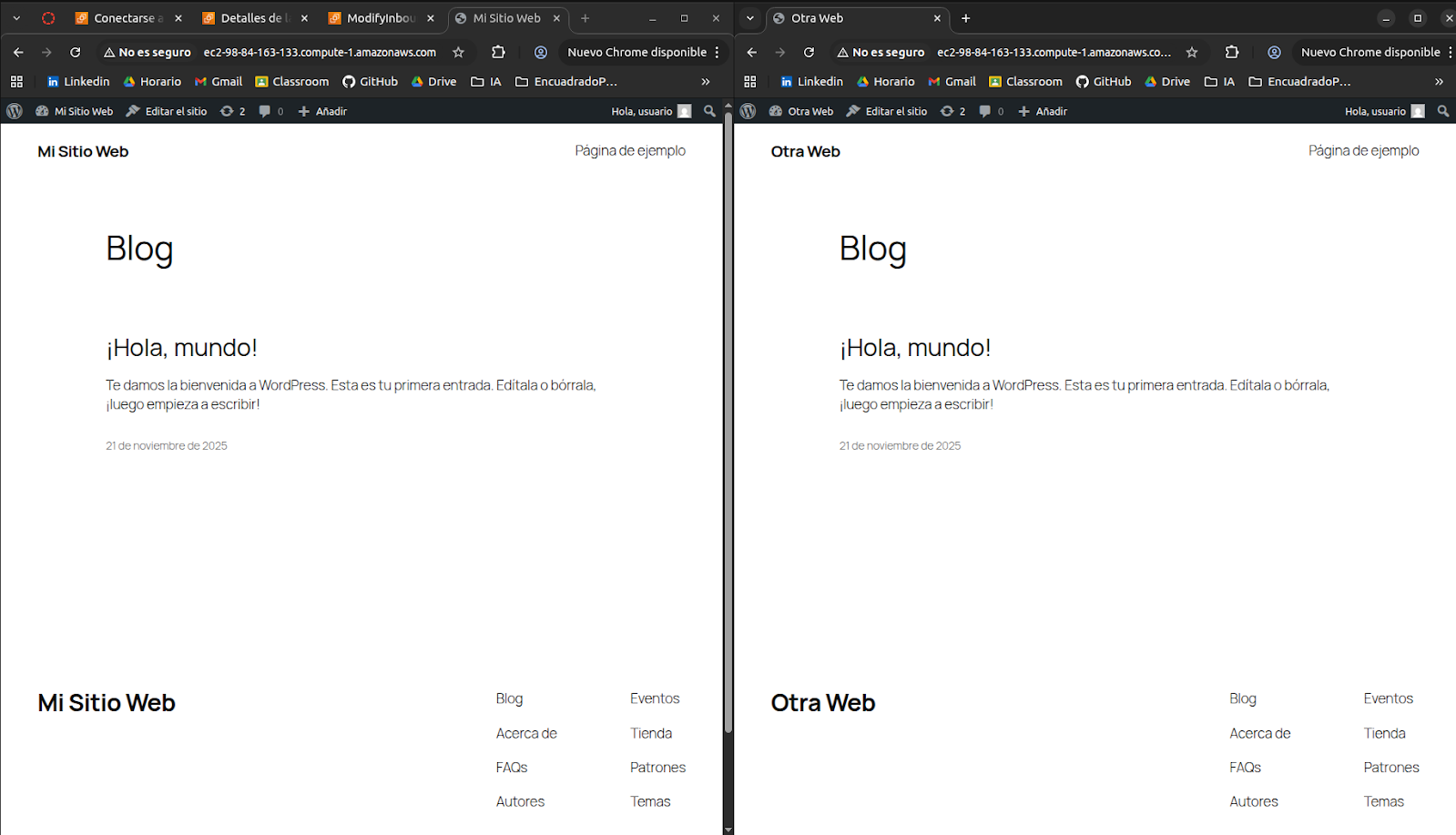Click the scroll-down arrow of the left window's scrollbar

pos(728,830)
